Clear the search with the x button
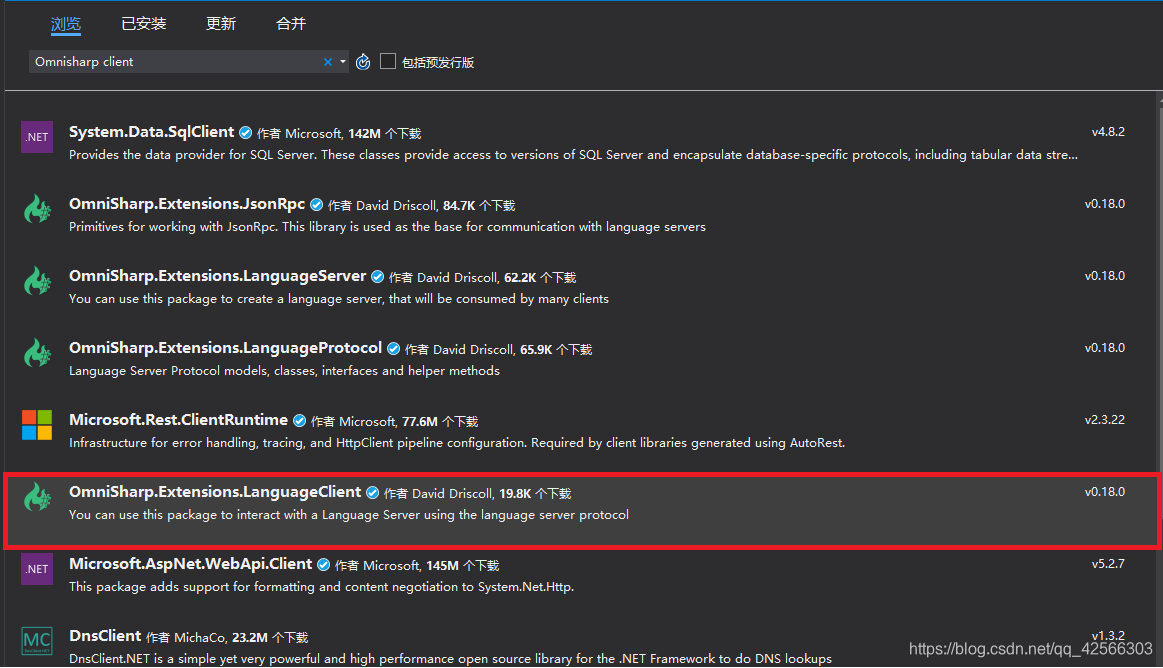Viewport: 1163px width, 668px height. 327,61
